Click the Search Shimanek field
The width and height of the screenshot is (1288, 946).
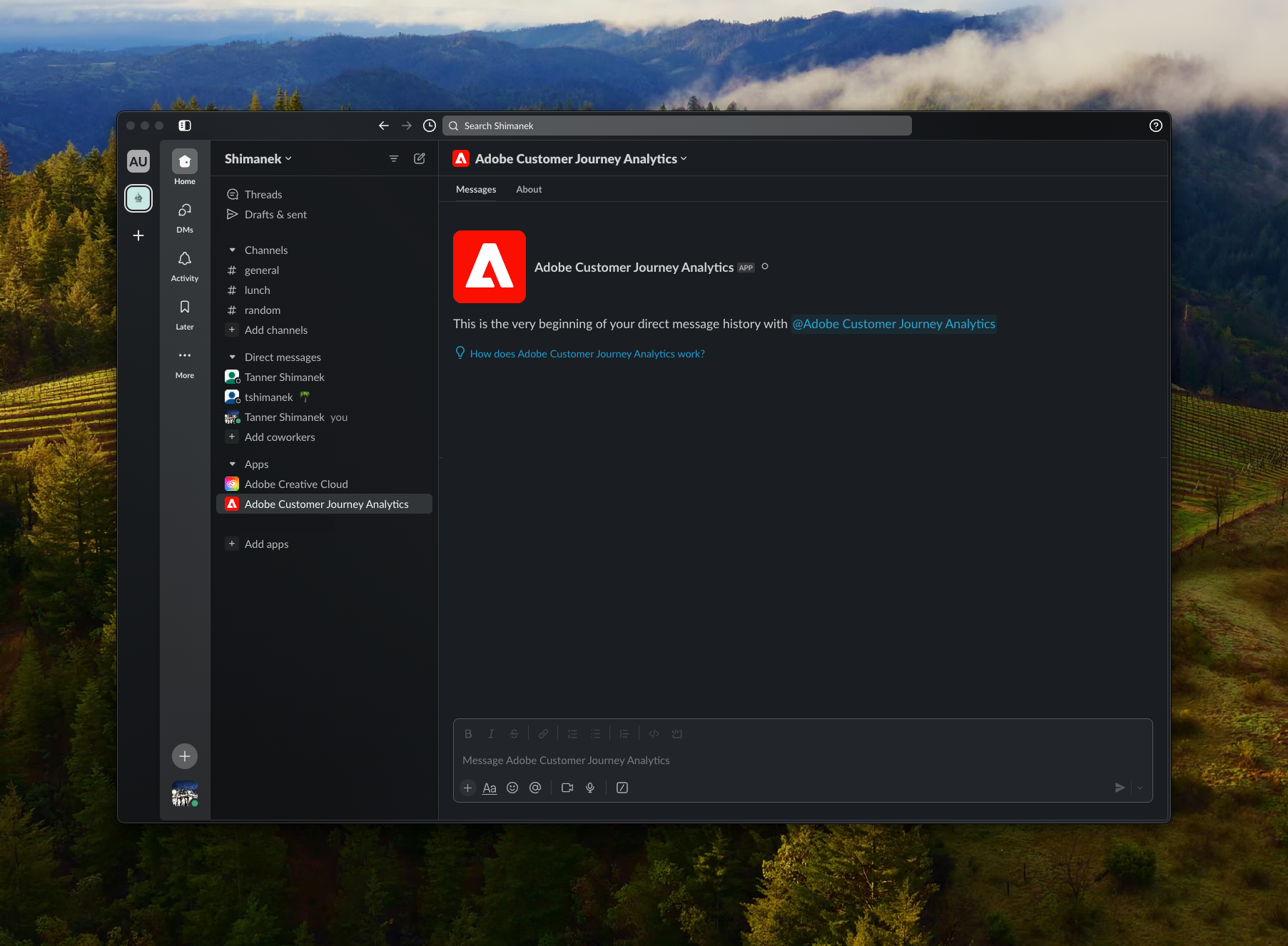click(x=677, y=126)
